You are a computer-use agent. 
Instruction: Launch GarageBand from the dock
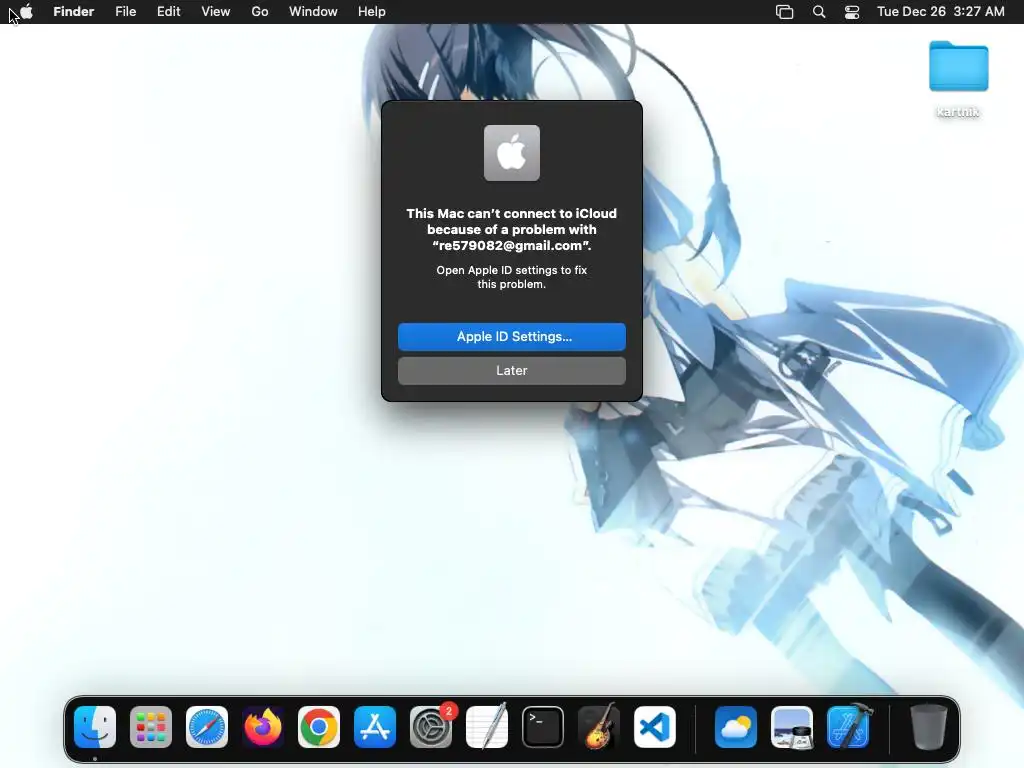(599, 727)
